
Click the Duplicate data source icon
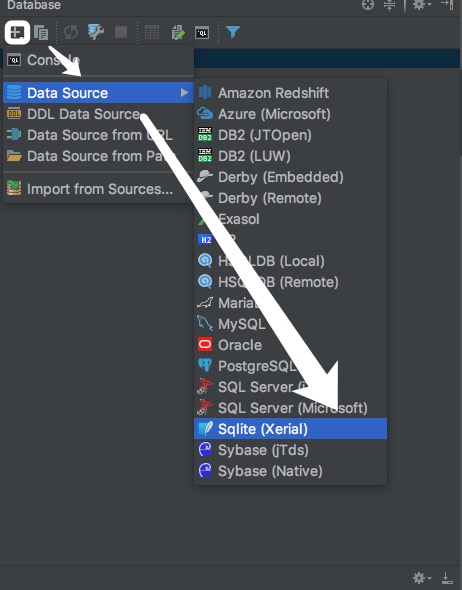(x=41, y=33)
